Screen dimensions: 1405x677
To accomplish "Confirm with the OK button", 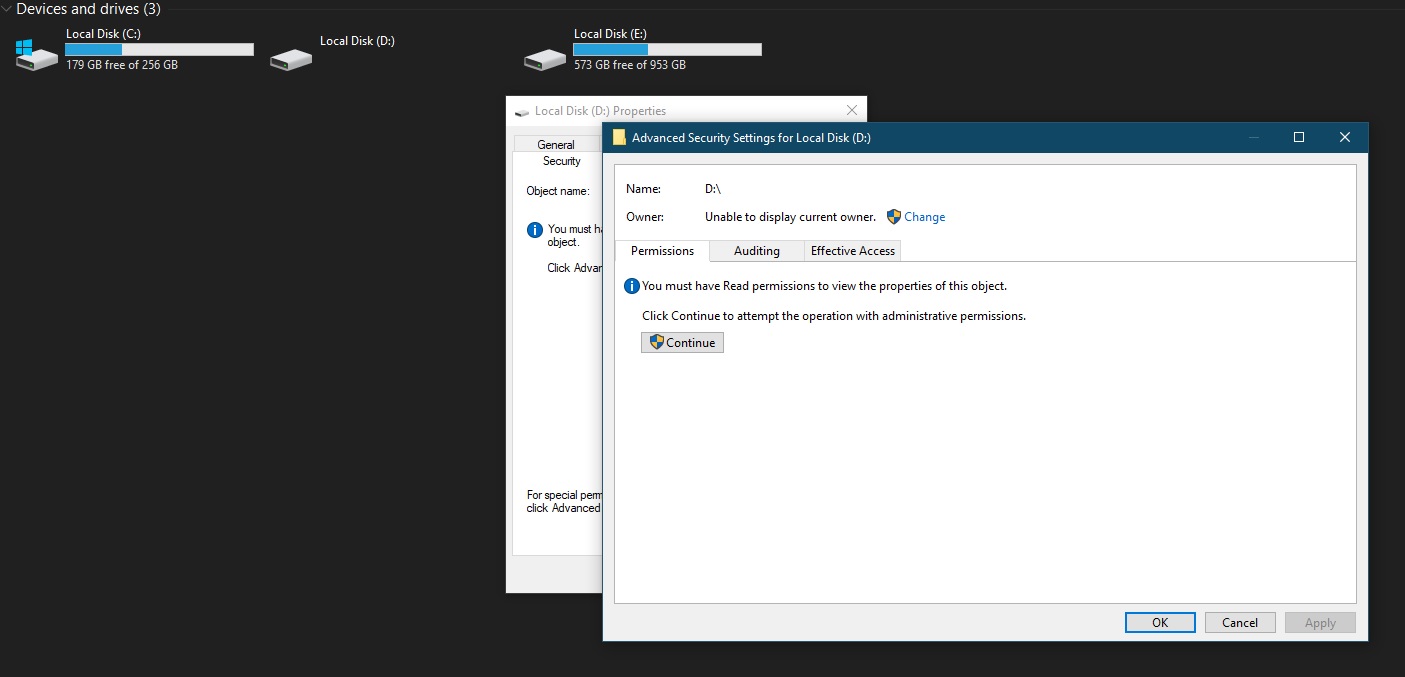I will click(1160, 622).
